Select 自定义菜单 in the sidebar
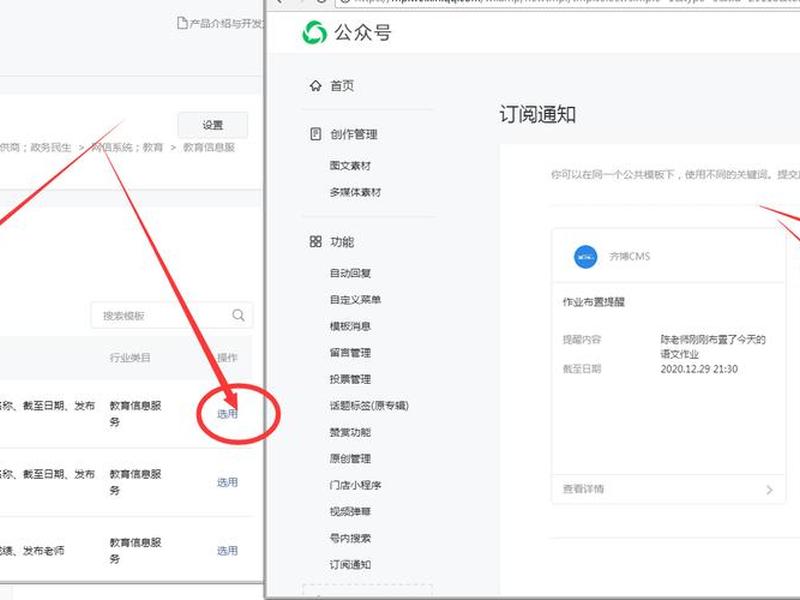The width and height of the screenshot is (800, 600). click(x=355, y=299)
